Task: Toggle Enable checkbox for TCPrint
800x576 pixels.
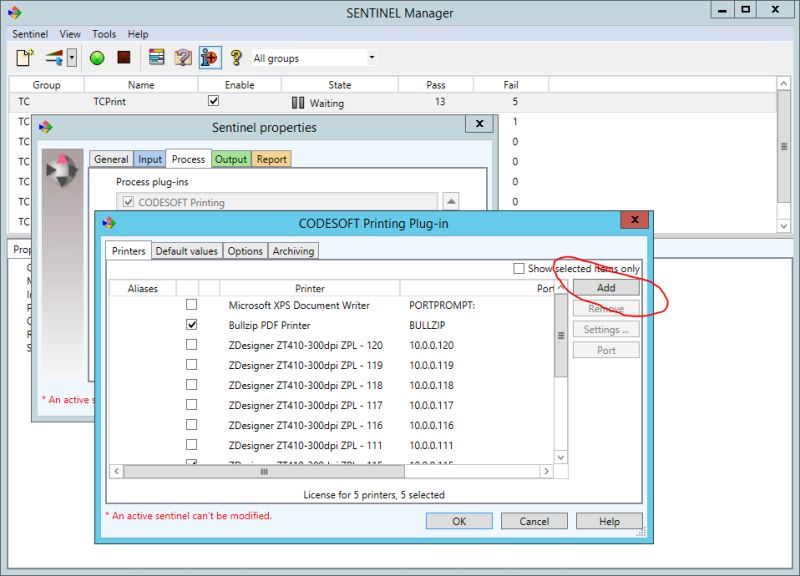Action: [214, 101]
